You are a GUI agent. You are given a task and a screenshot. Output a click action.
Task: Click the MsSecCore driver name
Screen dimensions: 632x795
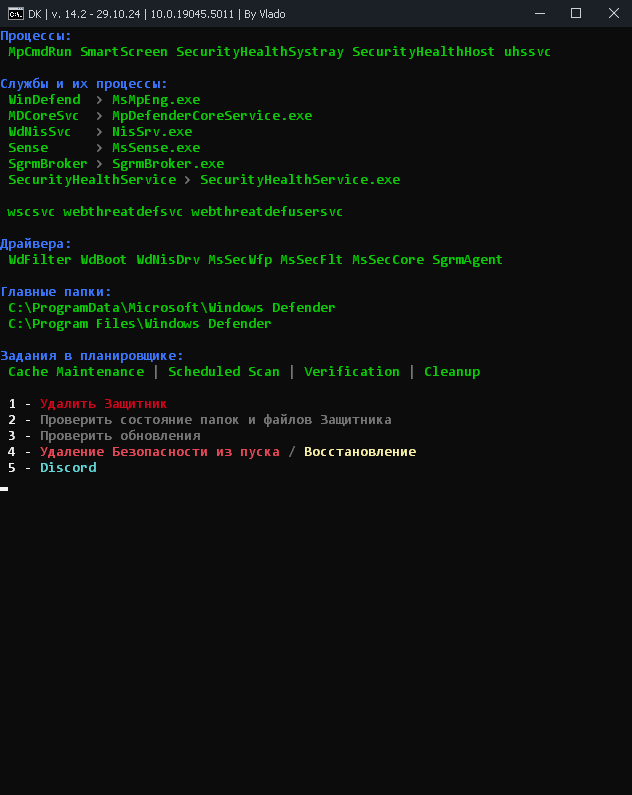(388, 260)
